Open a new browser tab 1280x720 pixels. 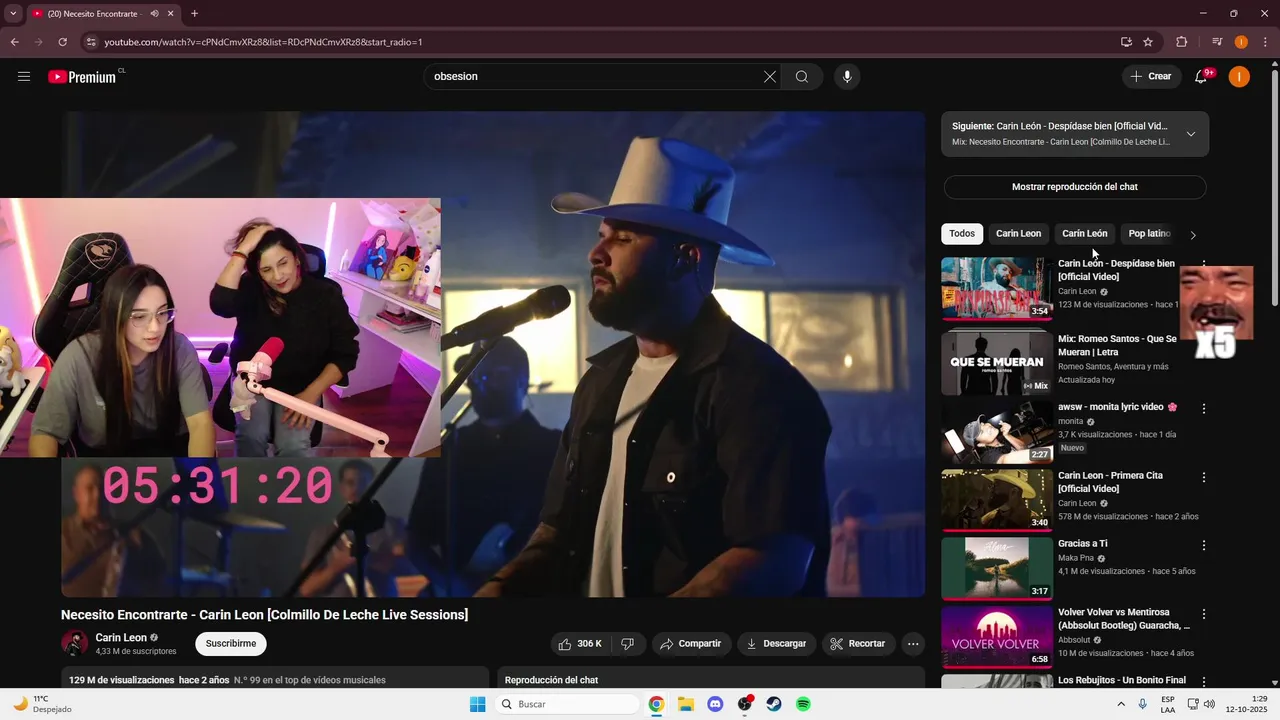(194, 14)
